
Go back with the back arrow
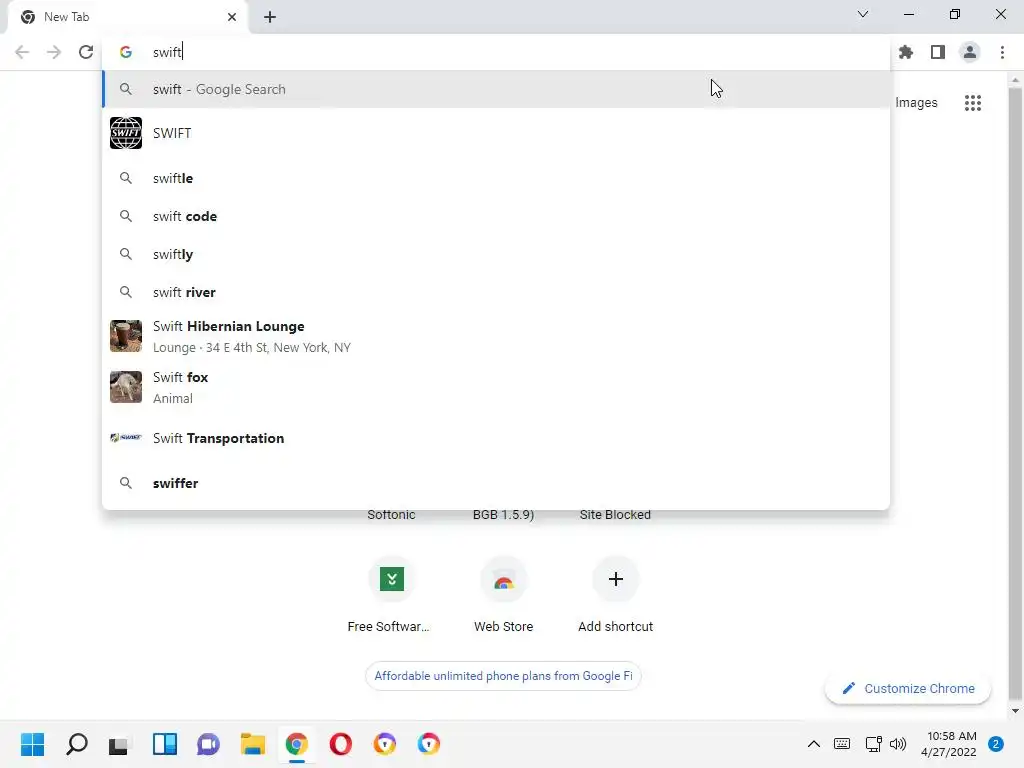[x=22, y=52]
